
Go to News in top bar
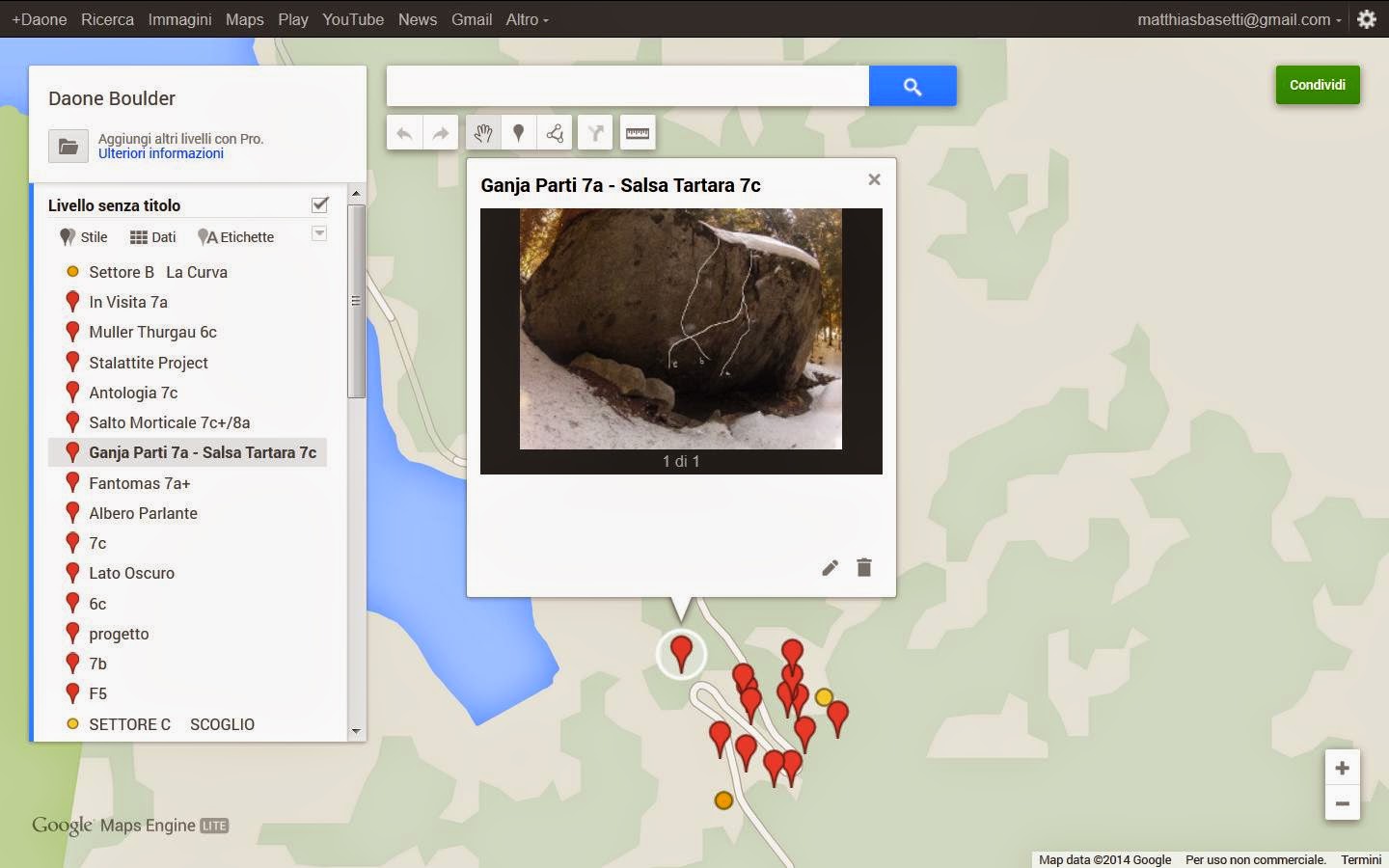(418, 19)
